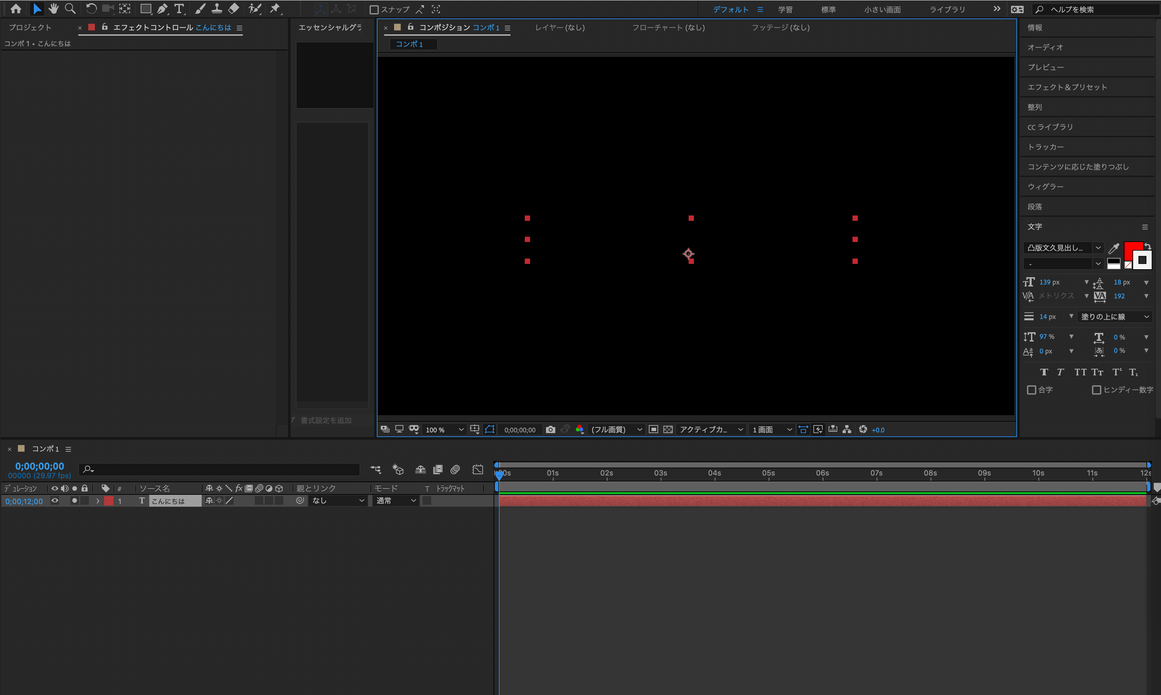Select the Rotation tool
This screenshot has width=1161, height=695.
(x=91, y=9)
